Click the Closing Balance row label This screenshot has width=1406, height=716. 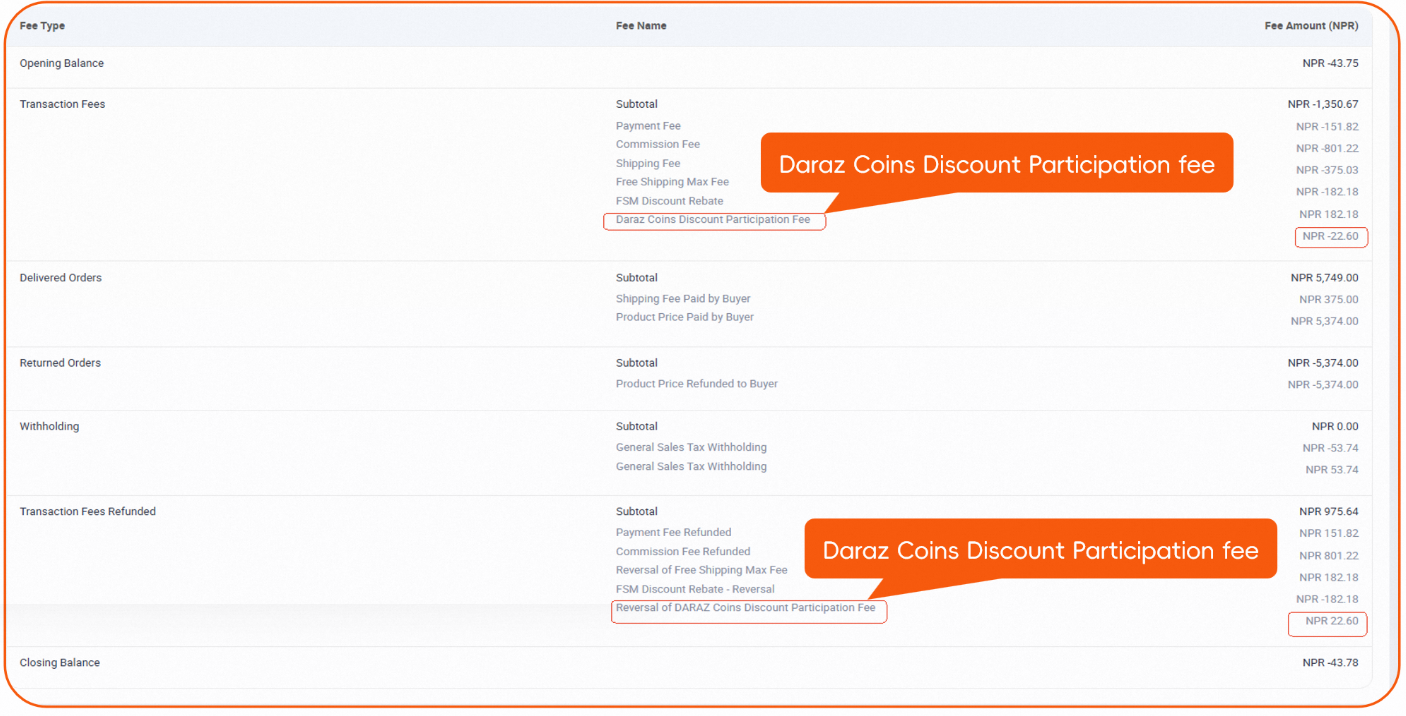(60, 663)
